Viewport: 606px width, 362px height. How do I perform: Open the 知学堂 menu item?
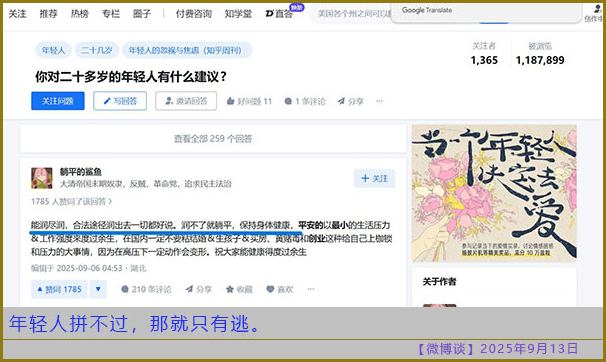click(238, 14)
